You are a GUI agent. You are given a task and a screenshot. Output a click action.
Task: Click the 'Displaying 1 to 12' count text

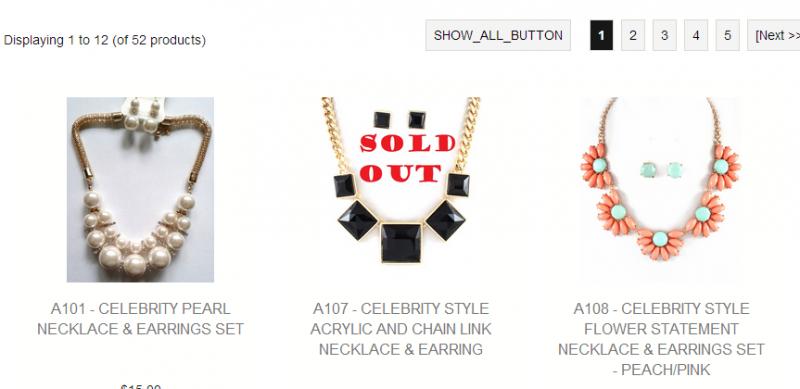click(105, 40)
